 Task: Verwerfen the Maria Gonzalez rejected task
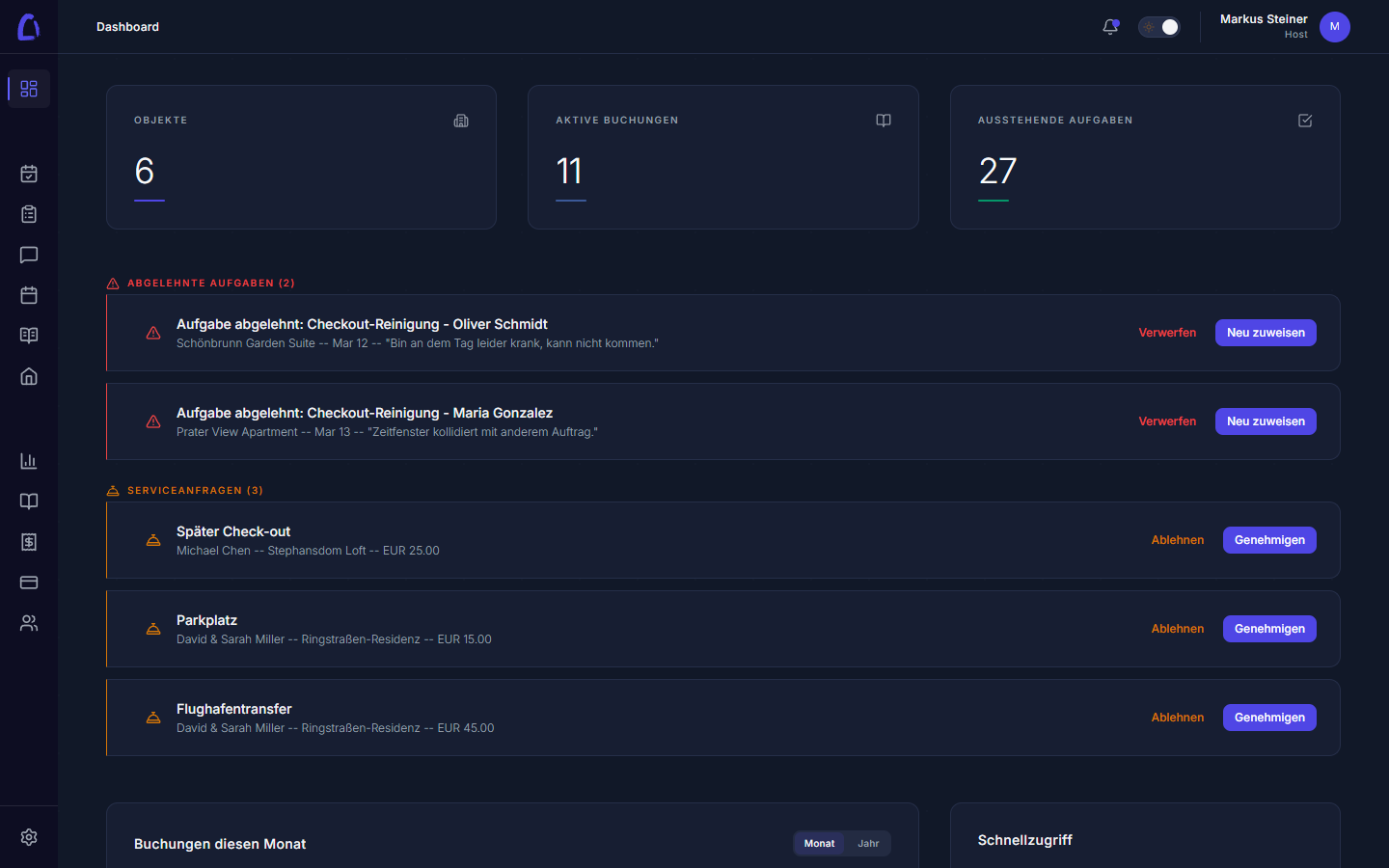(x=1167, y=421)
